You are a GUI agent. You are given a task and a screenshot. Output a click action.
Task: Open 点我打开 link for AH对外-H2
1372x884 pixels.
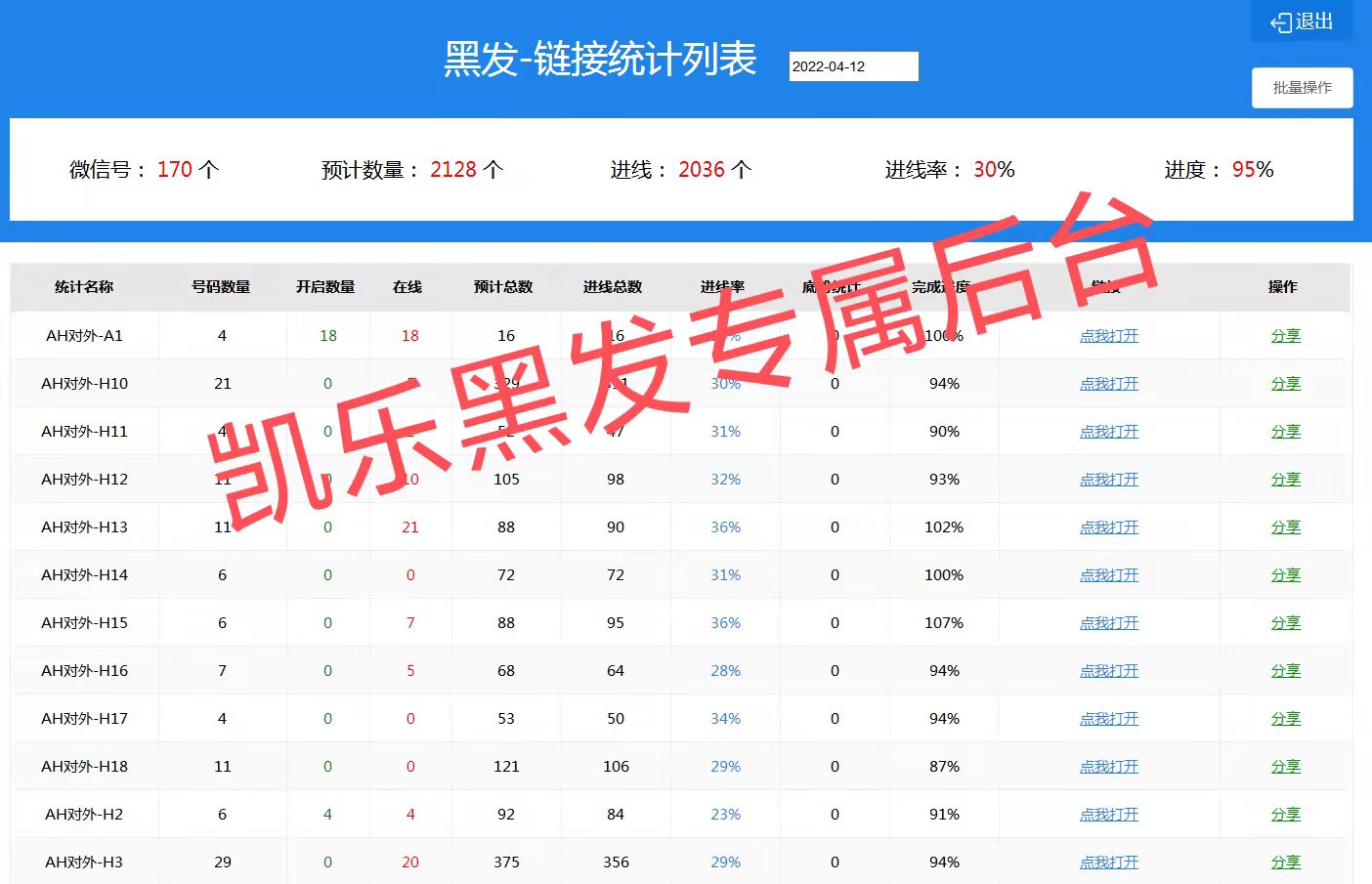click(1109, 815)
